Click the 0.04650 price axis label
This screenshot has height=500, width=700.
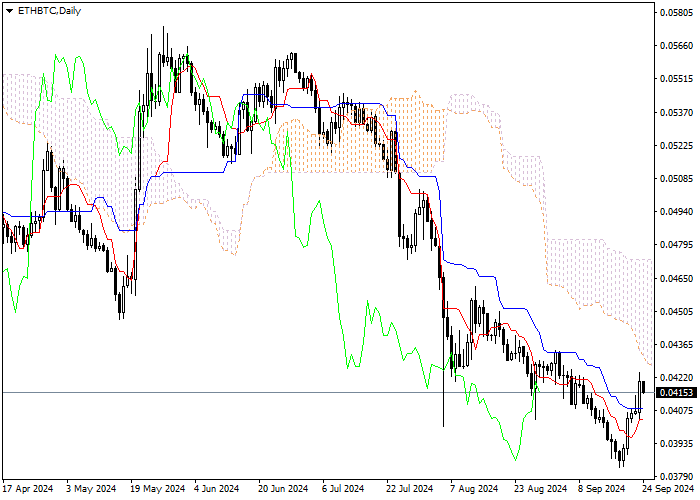[676, 279]
